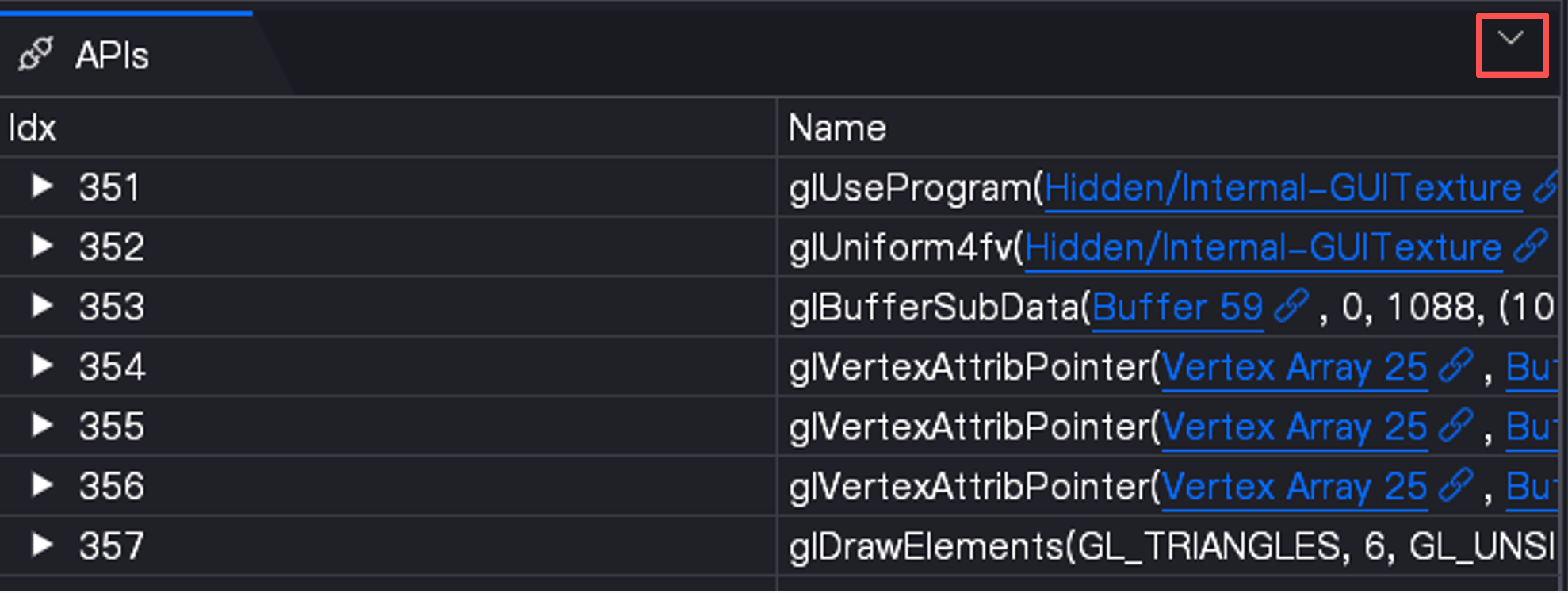
Task: Select the glDrawElements row 357
Action: point(779,545)
